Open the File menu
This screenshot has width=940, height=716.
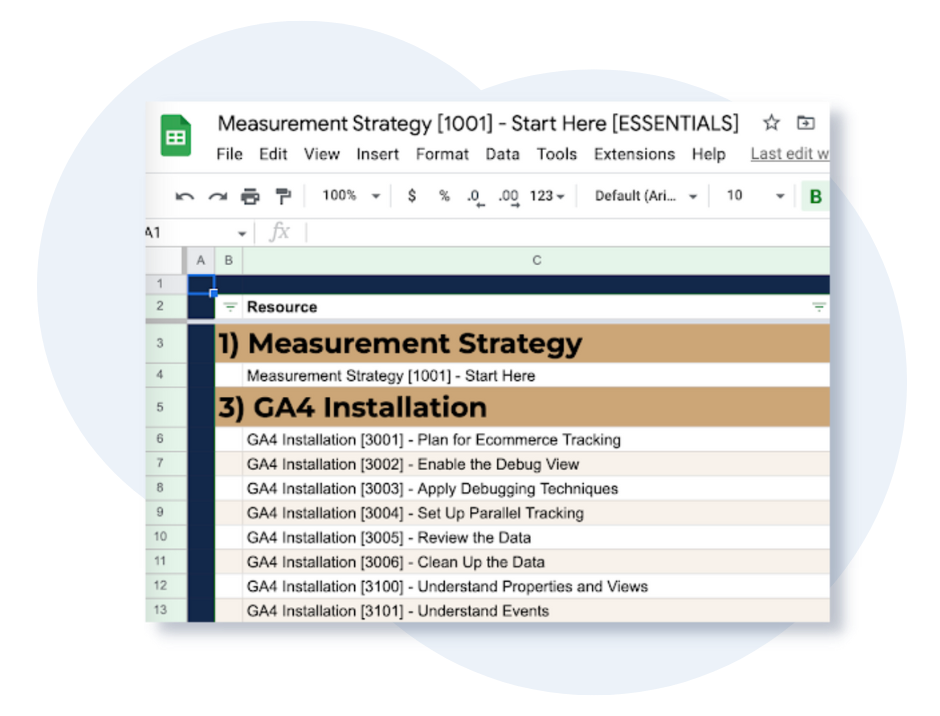[229, 154]
